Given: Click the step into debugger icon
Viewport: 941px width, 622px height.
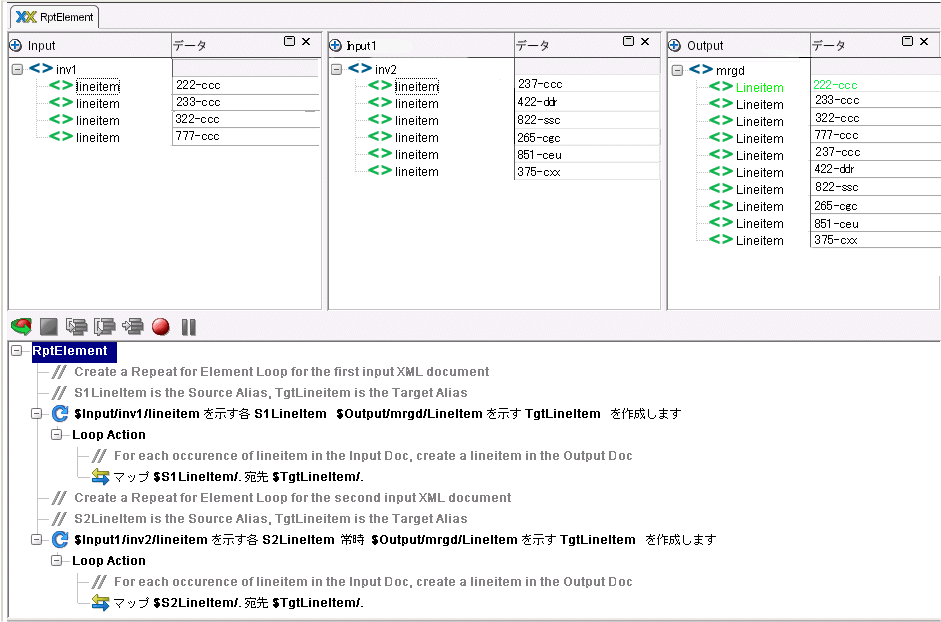Looking at the screenshot, I should 77,327.
